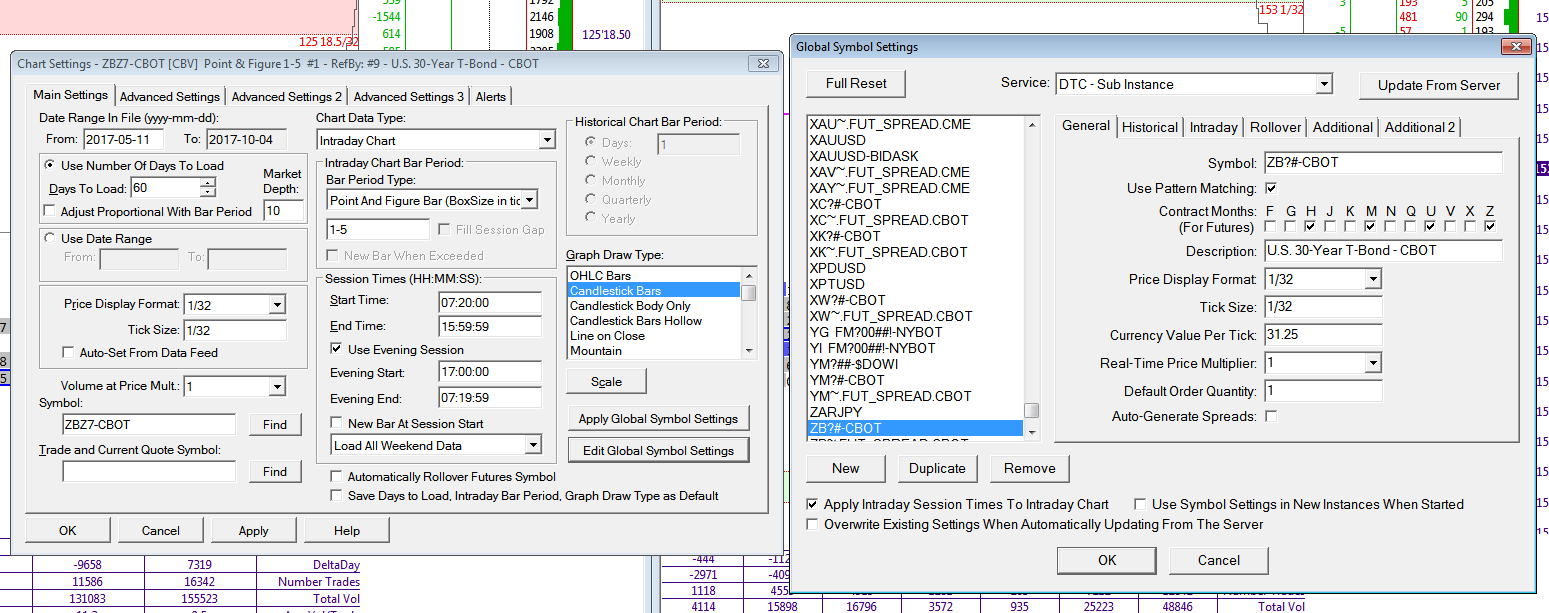Screen dimensions: 1549x613
Task: Select ZARJPY in symbol list
Action: pyautogui.click(x=915, y=412)
